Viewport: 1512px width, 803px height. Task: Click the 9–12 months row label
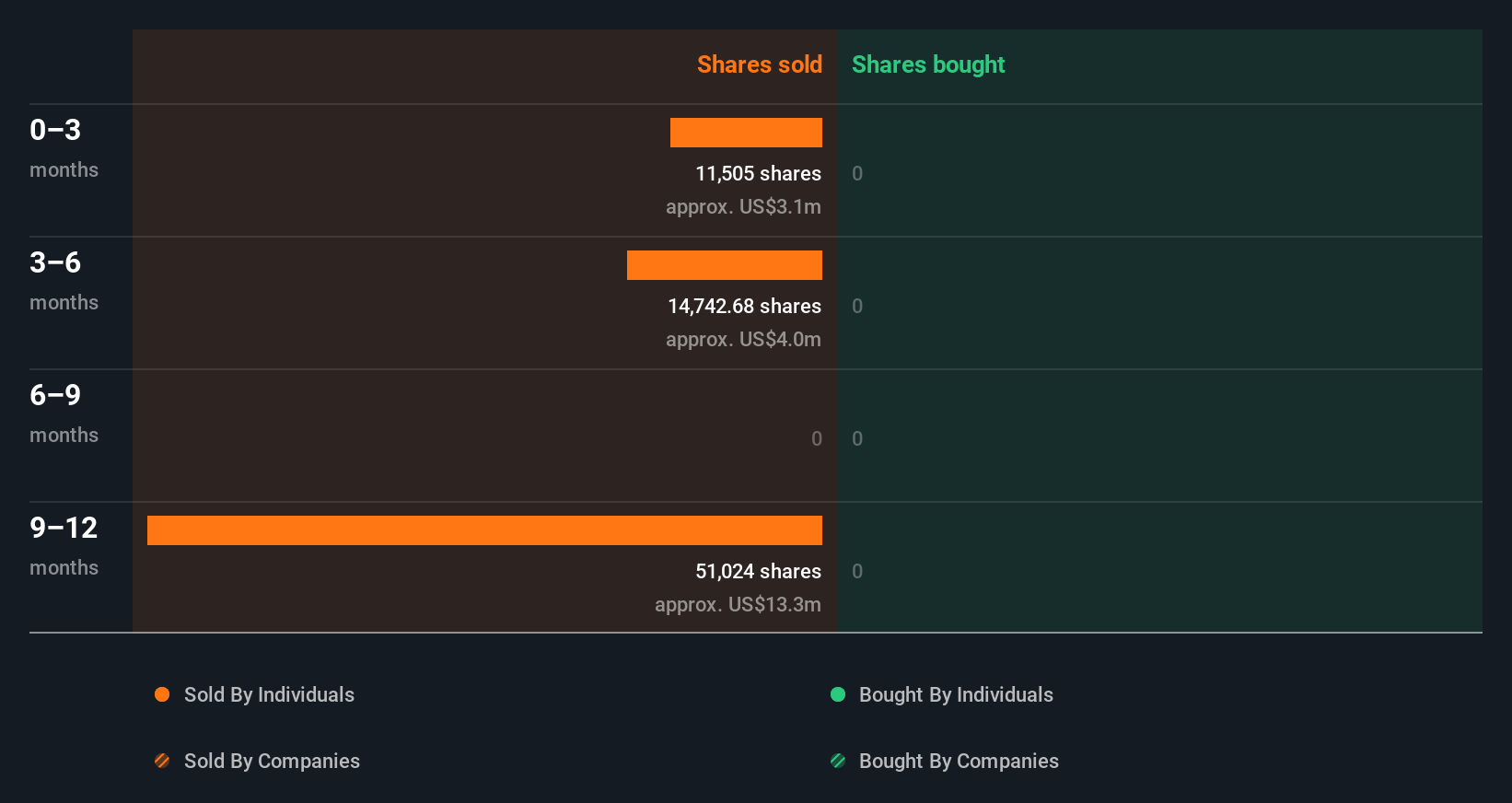[x=64, y=545]
